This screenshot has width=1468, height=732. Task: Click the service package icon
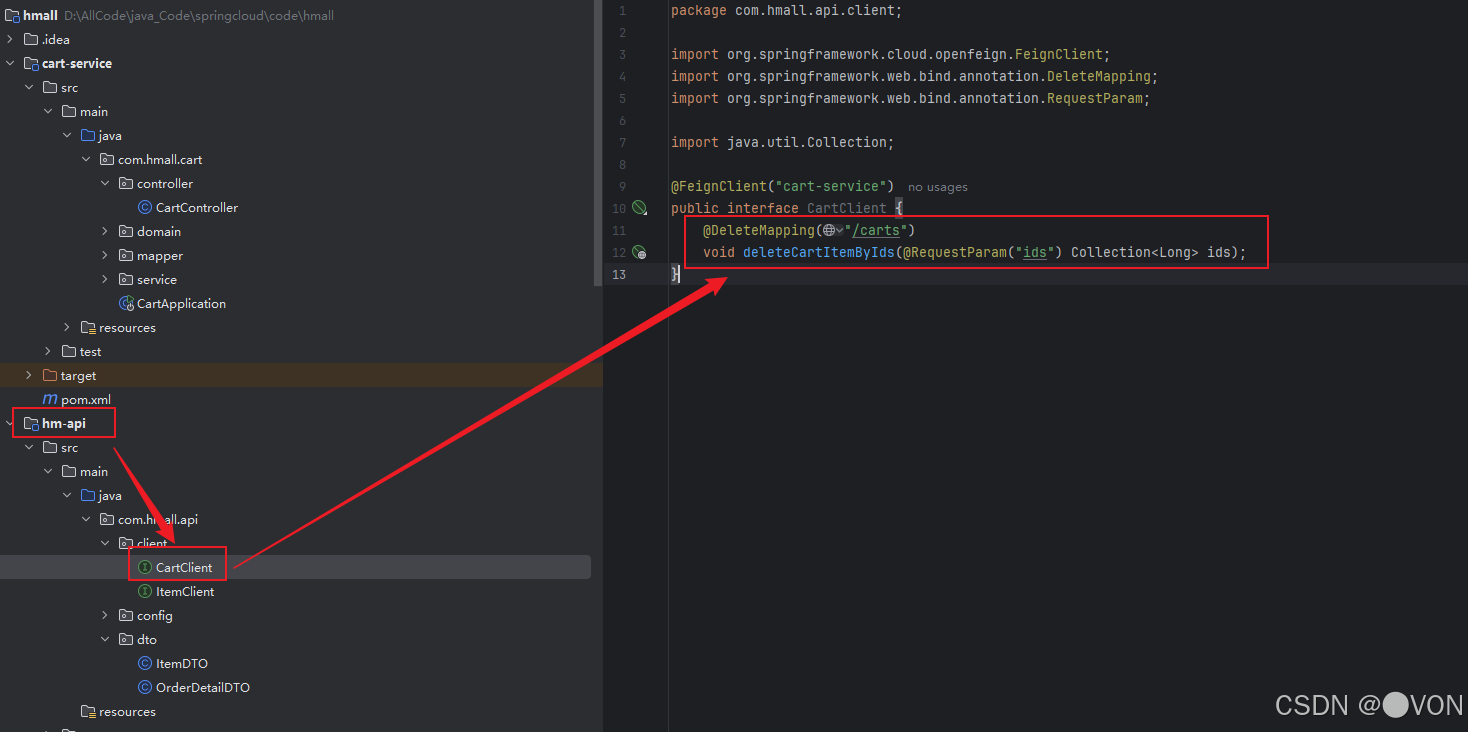(x=126, y=279)
